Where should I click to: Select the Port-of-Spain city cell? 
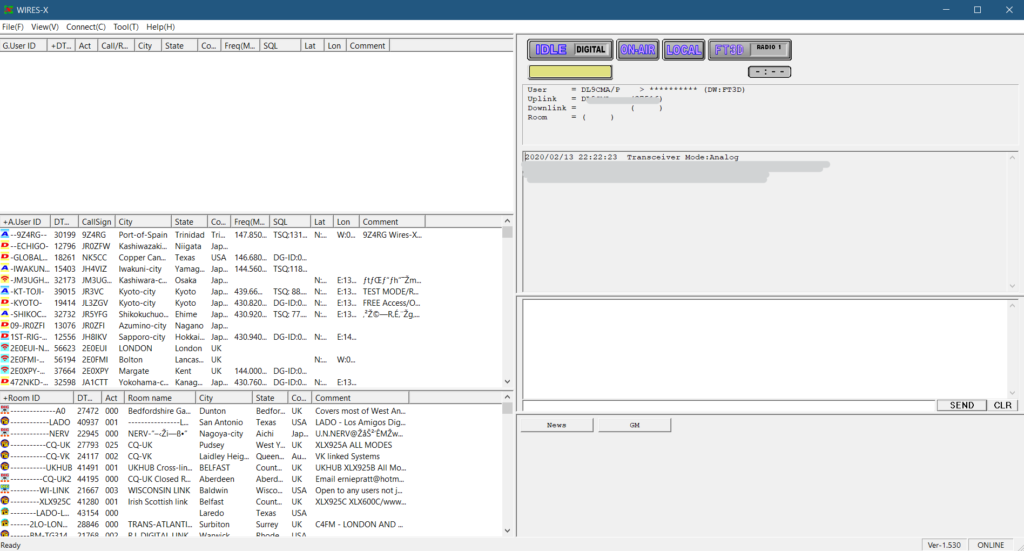point(143,235)
